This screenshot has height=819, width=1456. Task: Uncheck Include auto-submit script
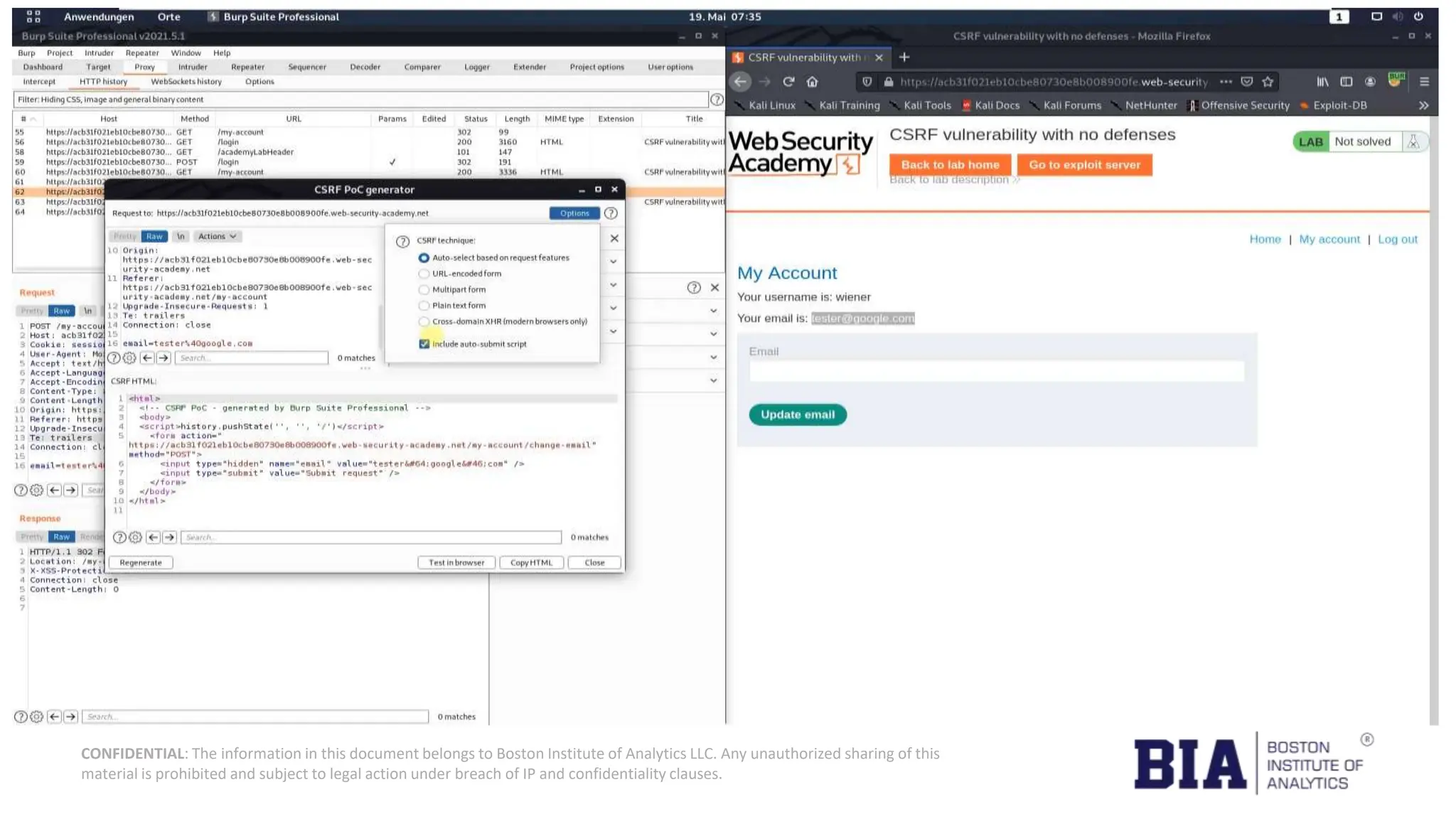(x=424, y=344)
